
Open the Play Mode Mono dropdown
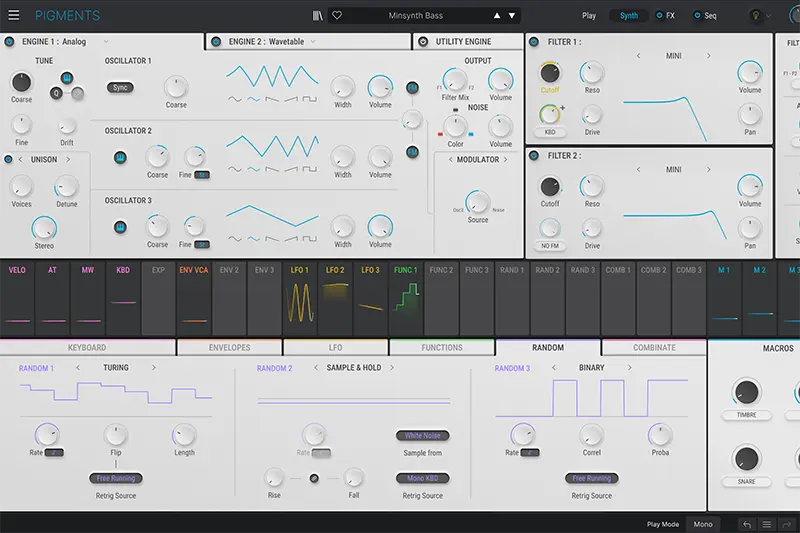[703, 524]
